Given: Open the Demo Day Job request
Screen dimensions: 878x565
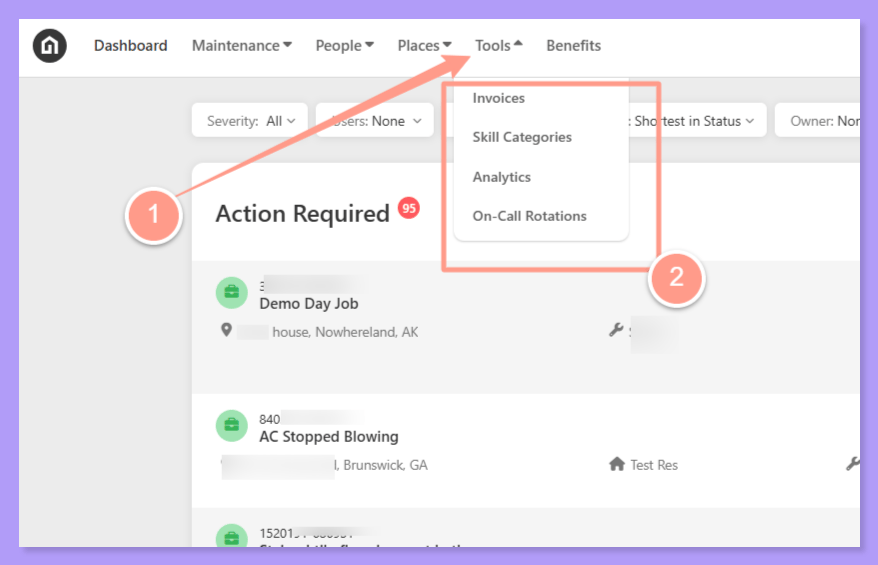Looking at the screenshot, I should [x=309, y=304].
